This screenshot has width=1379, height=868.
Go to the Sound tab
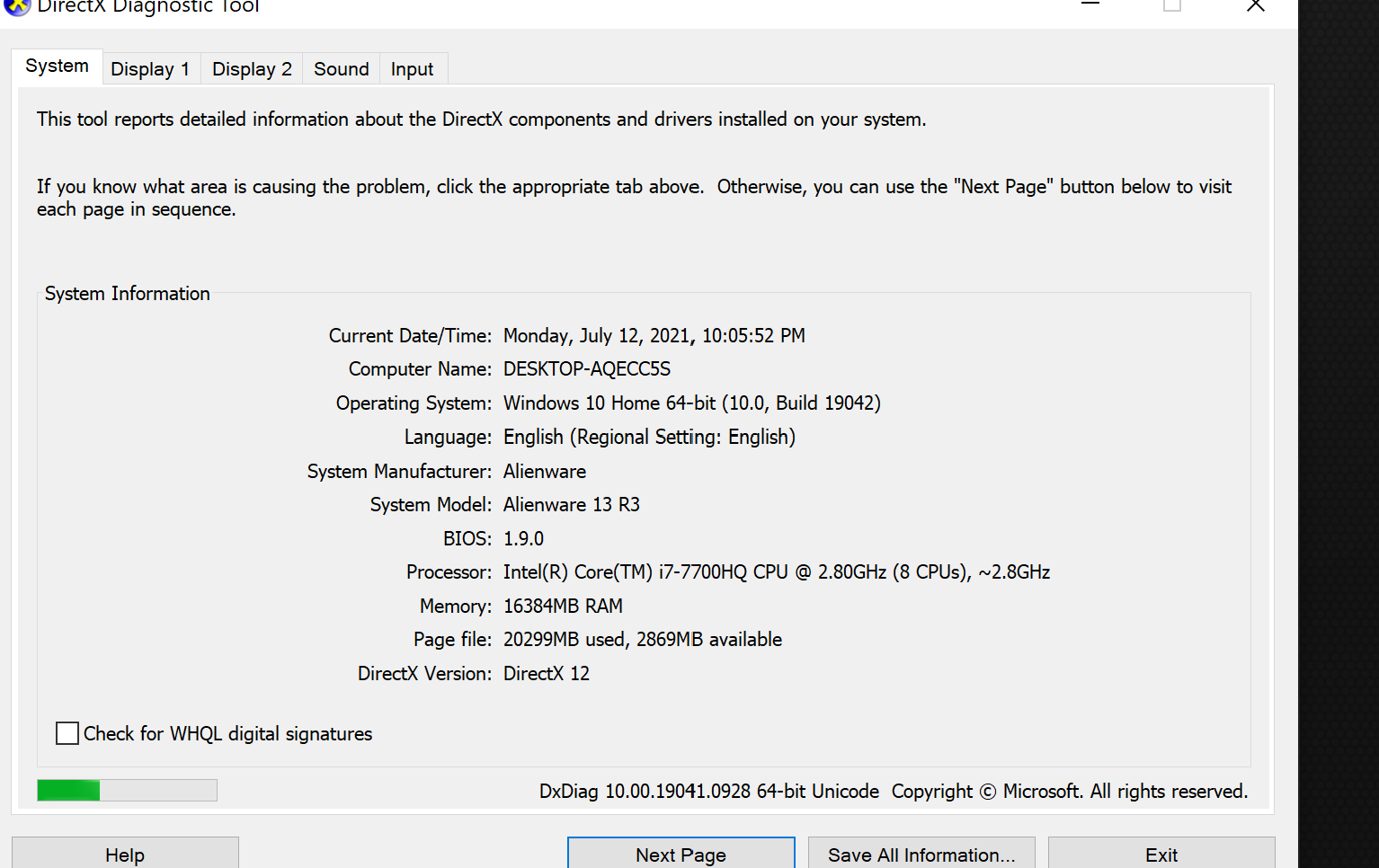coord(341,69)
